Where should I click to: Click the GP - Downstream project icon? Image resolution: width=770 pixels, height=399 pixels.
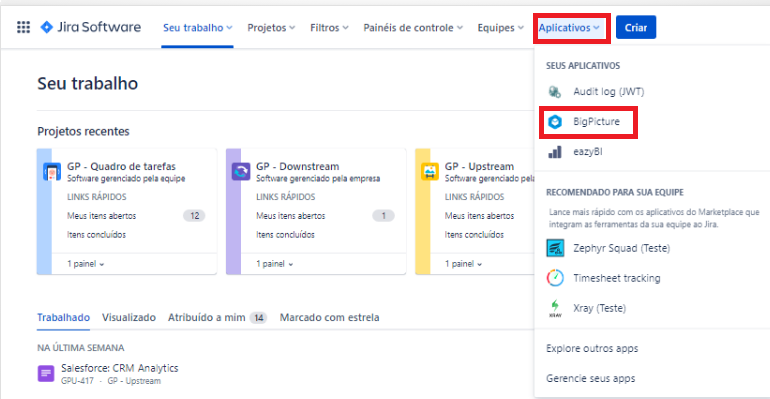coord(241,172)
